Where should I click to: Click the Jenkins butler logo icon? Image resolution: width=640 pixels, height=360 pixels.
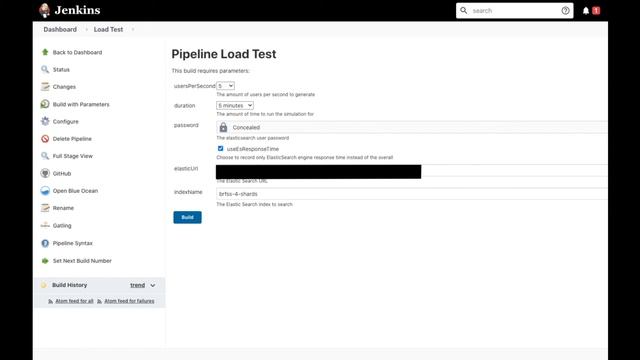click(x=44, y=10)
